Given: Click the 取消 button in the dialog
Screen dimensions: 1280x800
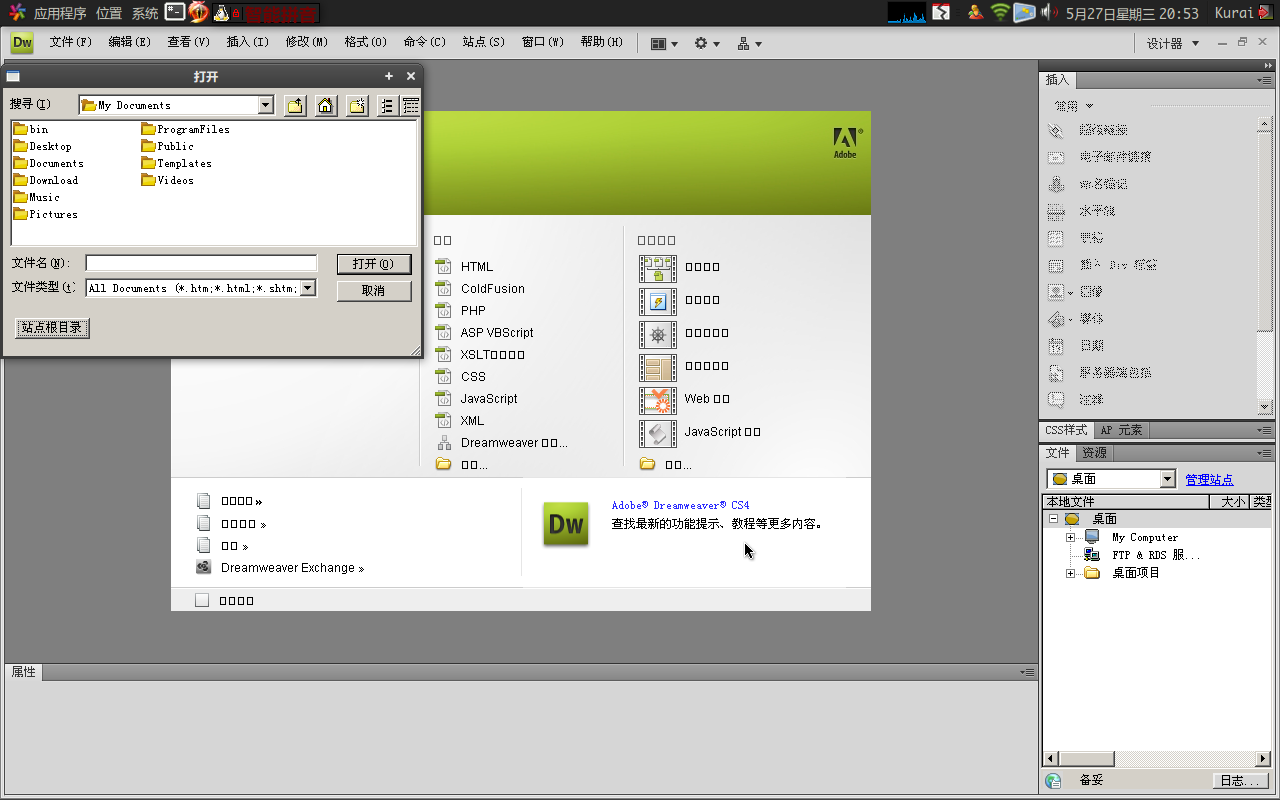Looking at the screenshot, I should [374, 290].
